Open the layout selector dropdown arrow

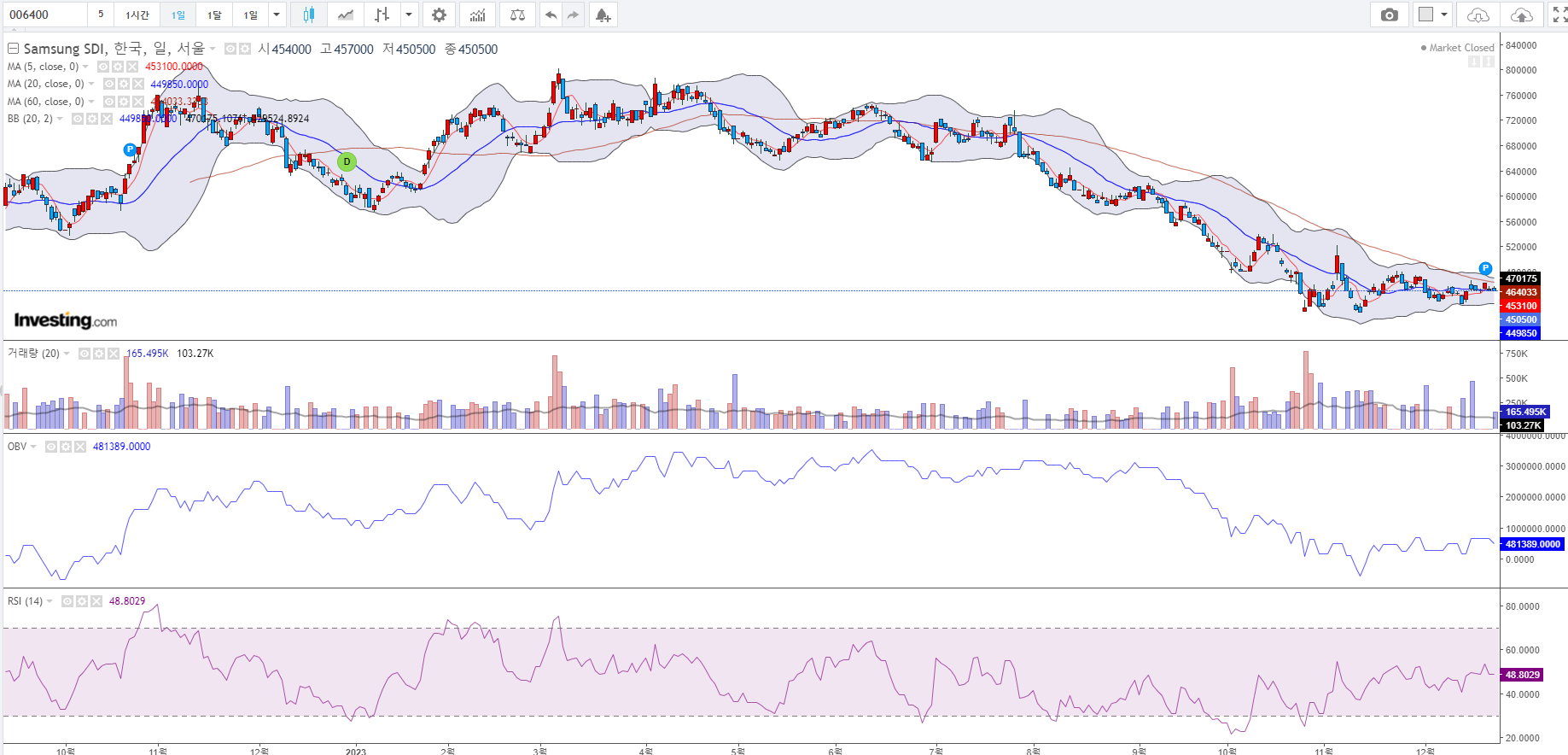pos(1444,15)
